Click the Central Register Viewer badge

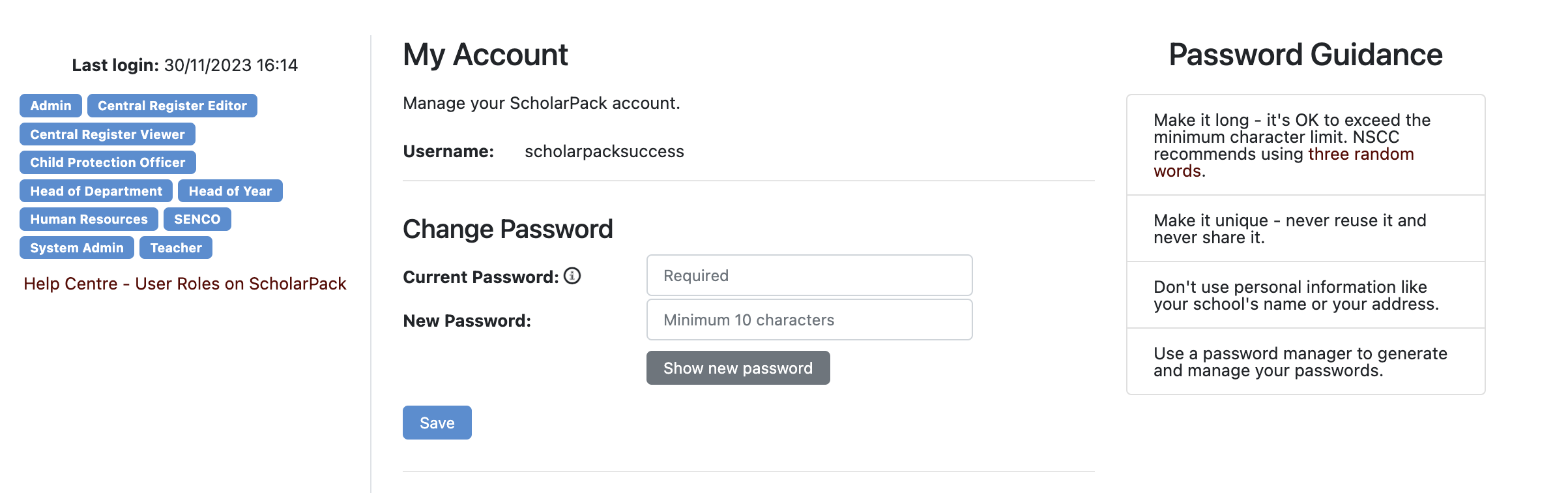[108, 134]
